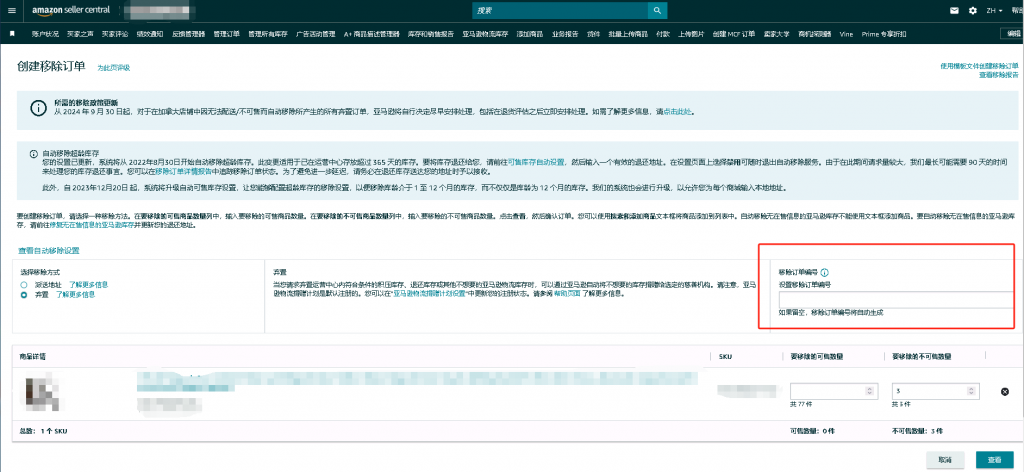Click the Amazon Seller Central logo
Image resolution: width=1024 pixels, height=472 pixels.
(x=67, y=11)
